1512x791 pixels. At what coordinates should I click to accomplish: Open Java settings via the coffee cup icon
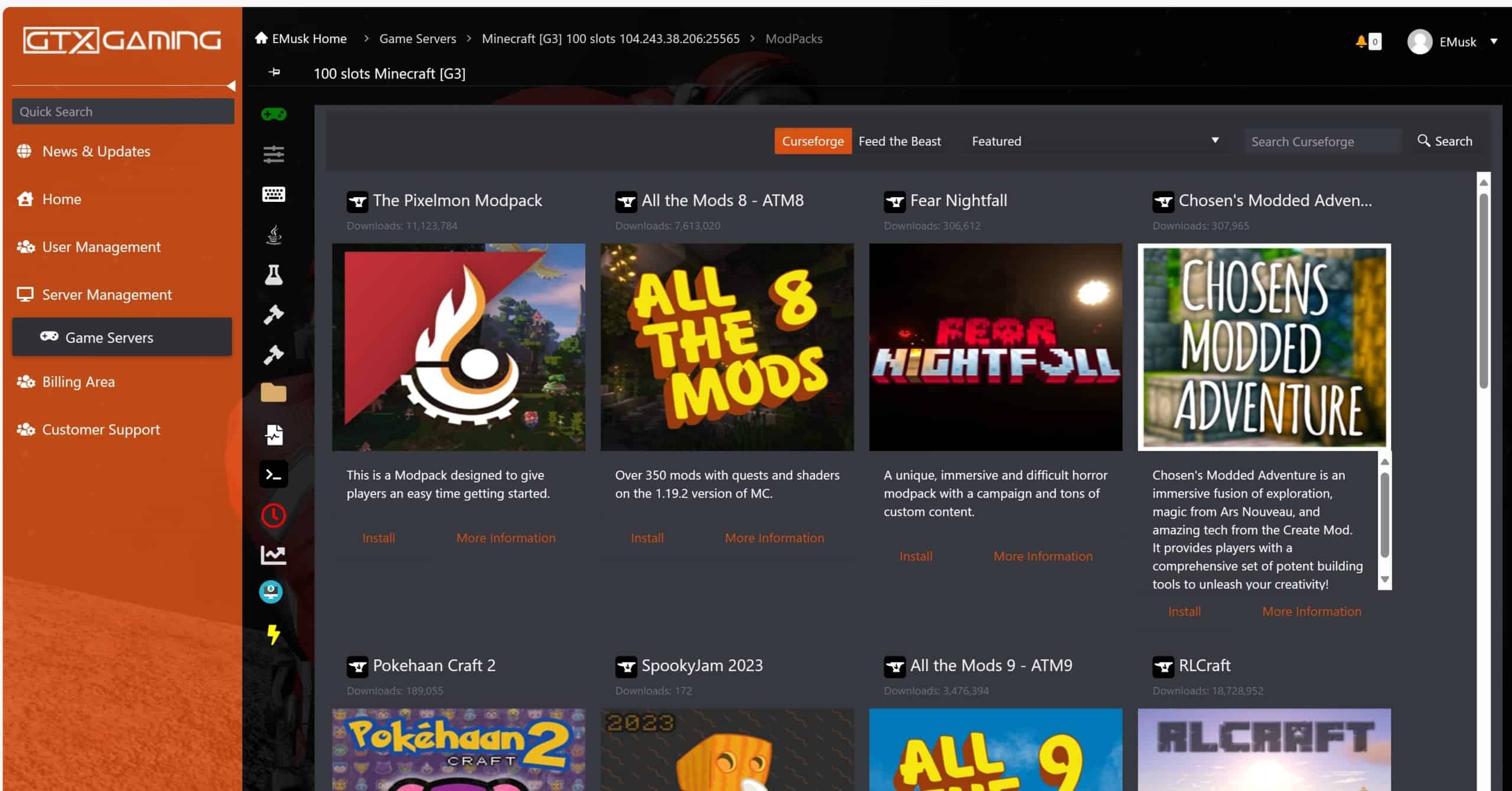[x=273, y=234]
